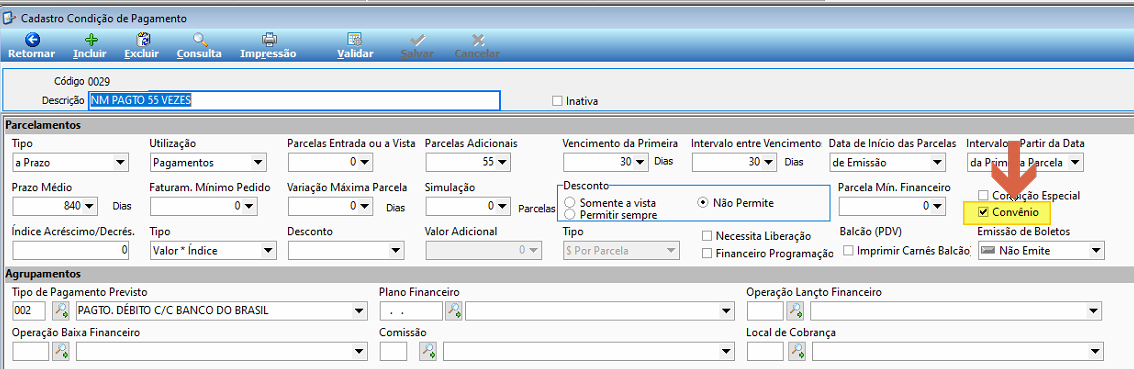
Task: Open lookup icon beside Plano Financeiro
Action: 454,311
